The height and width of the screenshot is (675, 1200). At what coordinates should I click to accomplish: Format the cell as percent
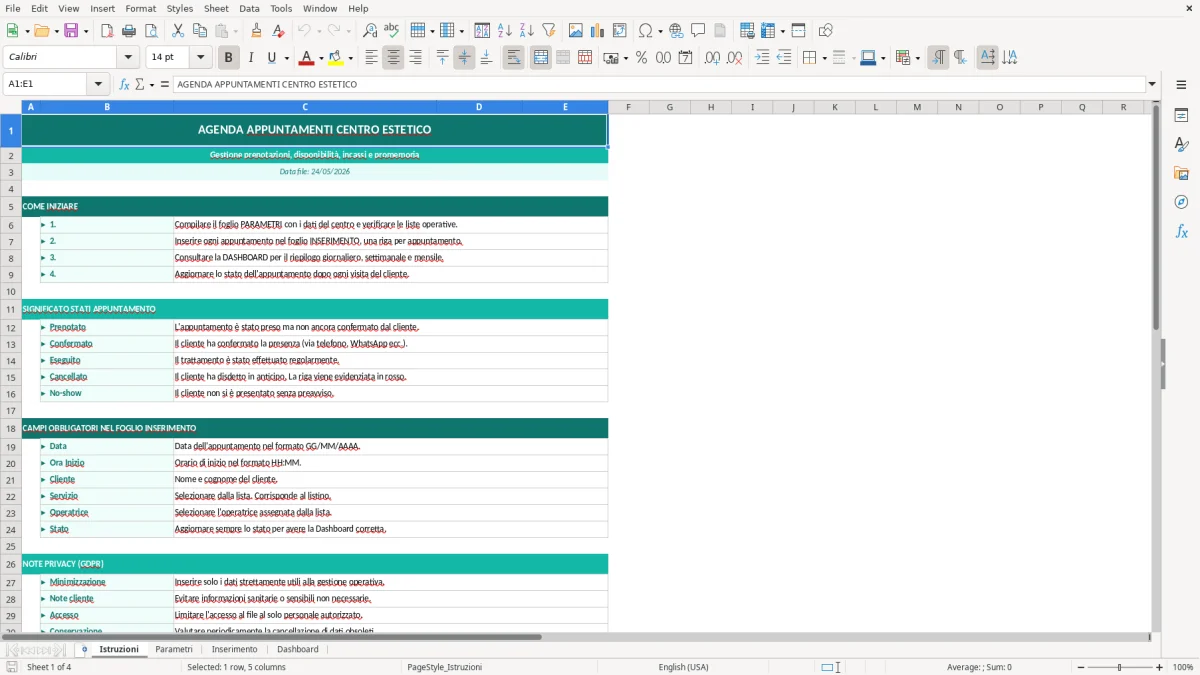tap(641, 58)
